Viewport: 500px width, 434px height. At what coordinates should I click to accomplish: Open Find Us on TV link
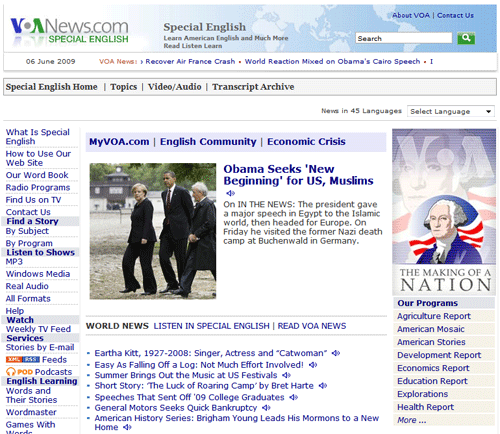(33, 200)
